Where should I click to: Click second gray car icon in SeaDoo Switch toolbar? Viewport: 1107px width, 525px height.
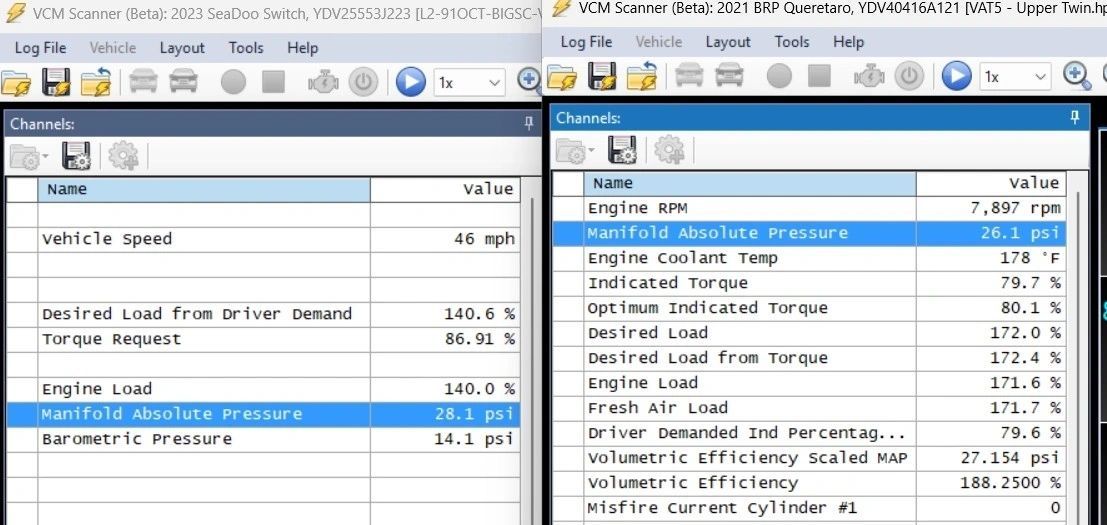tap(184, 82)
